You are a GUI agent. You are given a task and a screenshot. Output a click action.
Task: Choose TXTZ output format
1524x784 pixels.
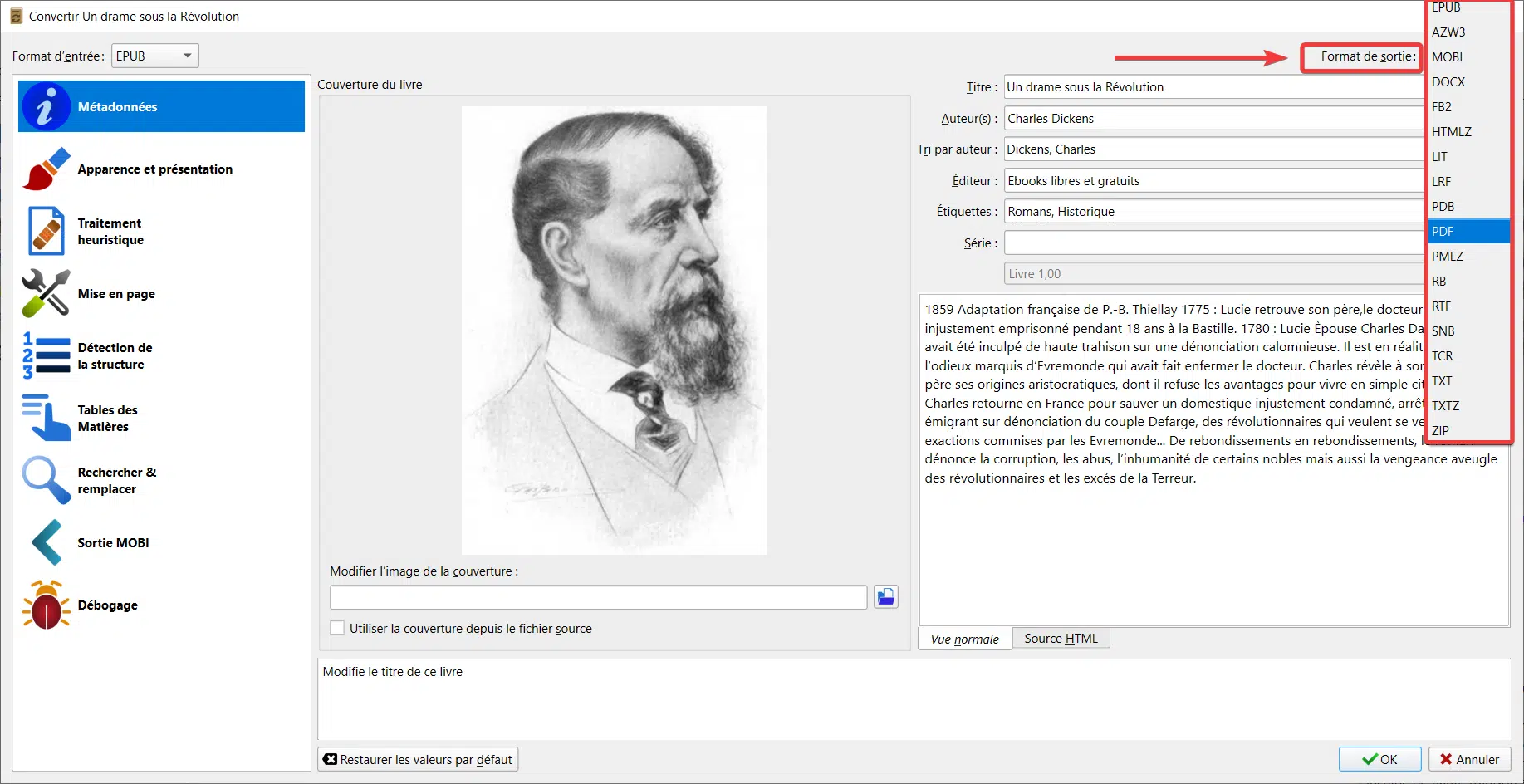[x=1468, y=406]
